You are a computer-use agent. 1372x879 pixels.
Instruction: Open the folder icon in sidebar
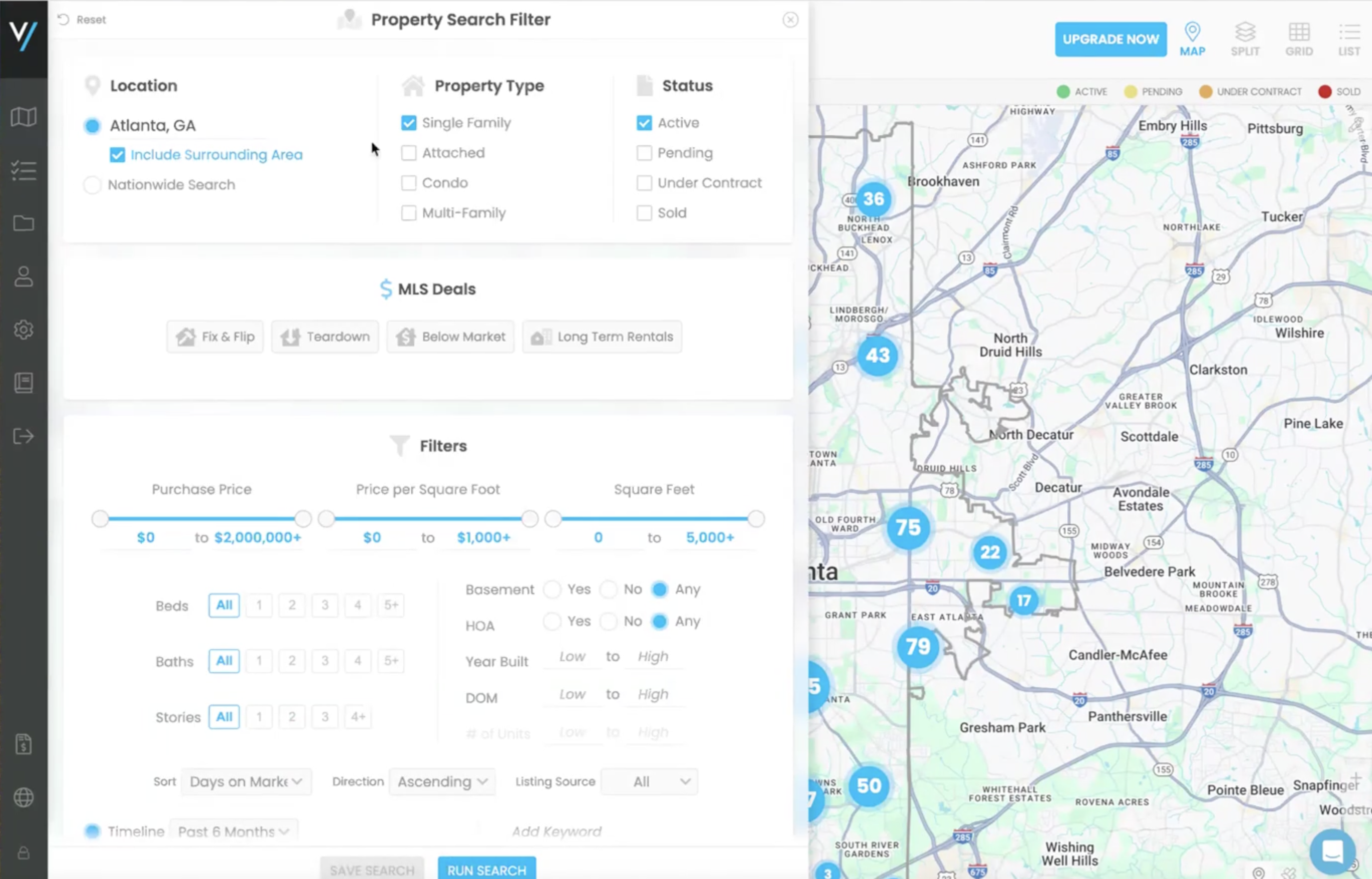24,223
